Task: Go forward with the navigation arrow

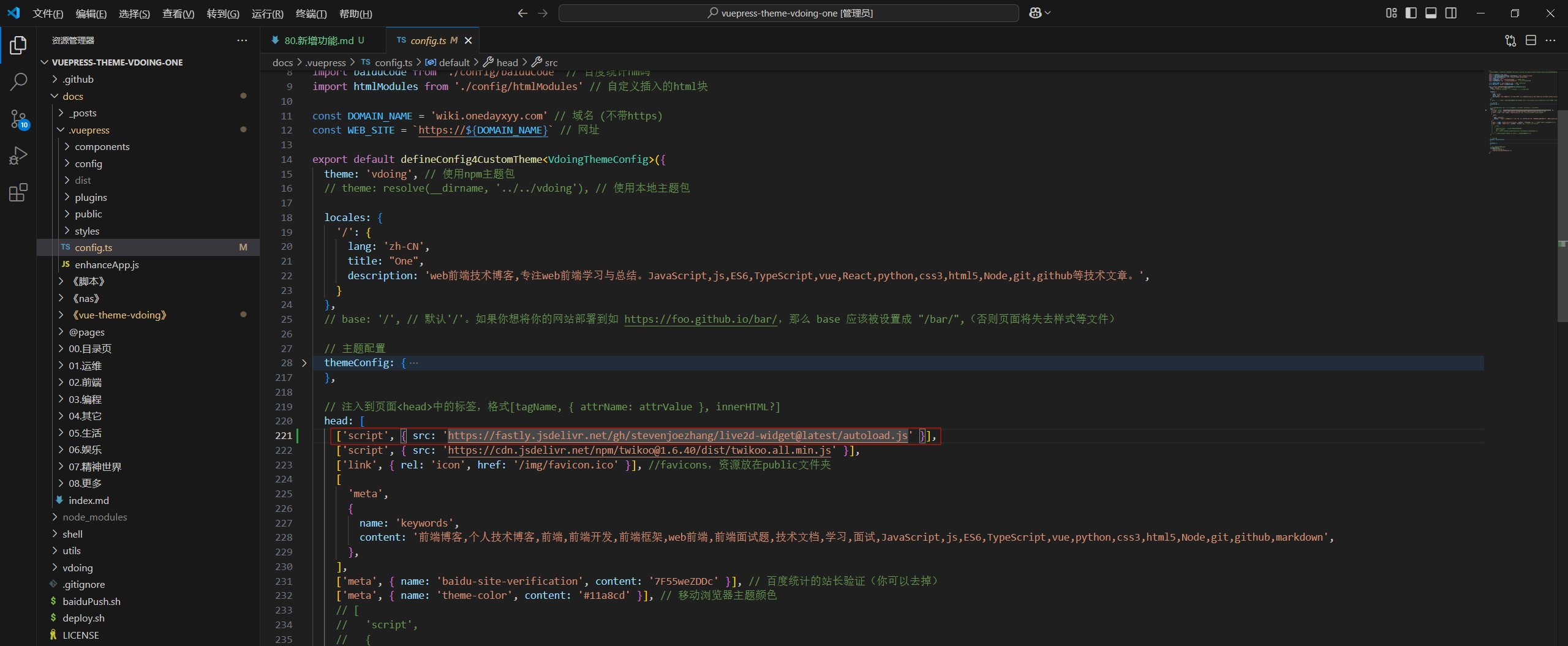Action: coord(543,13)
